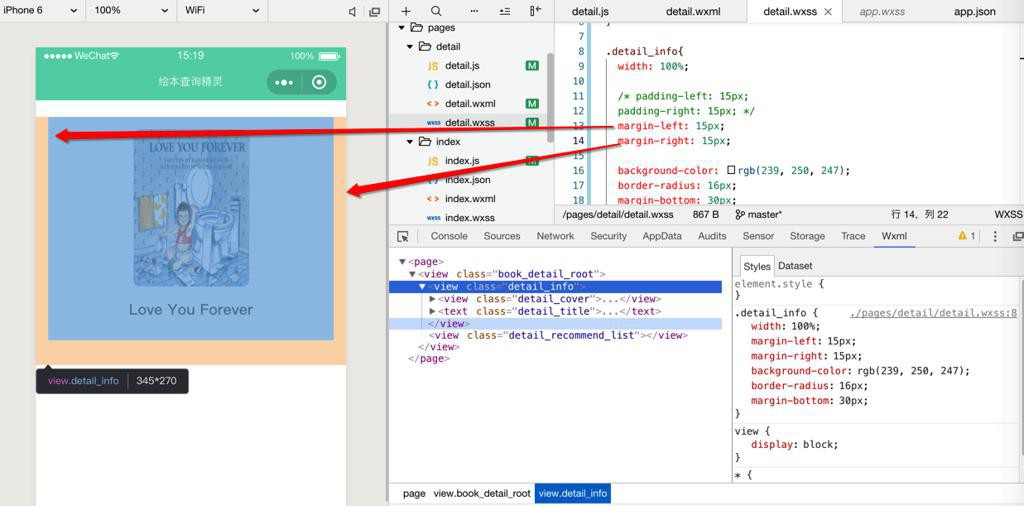Collapse the detail_info view node

point(423,287)
